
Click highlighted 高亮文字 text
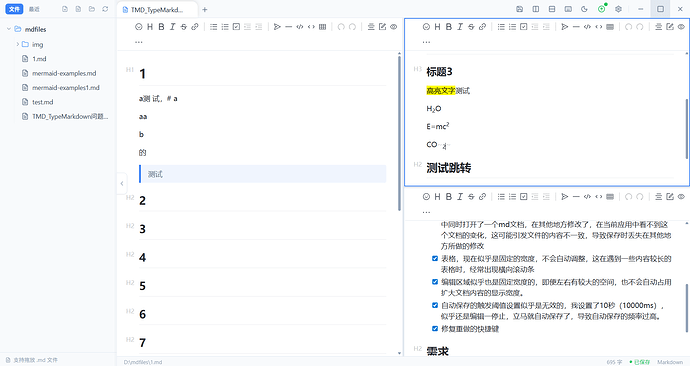440,91
